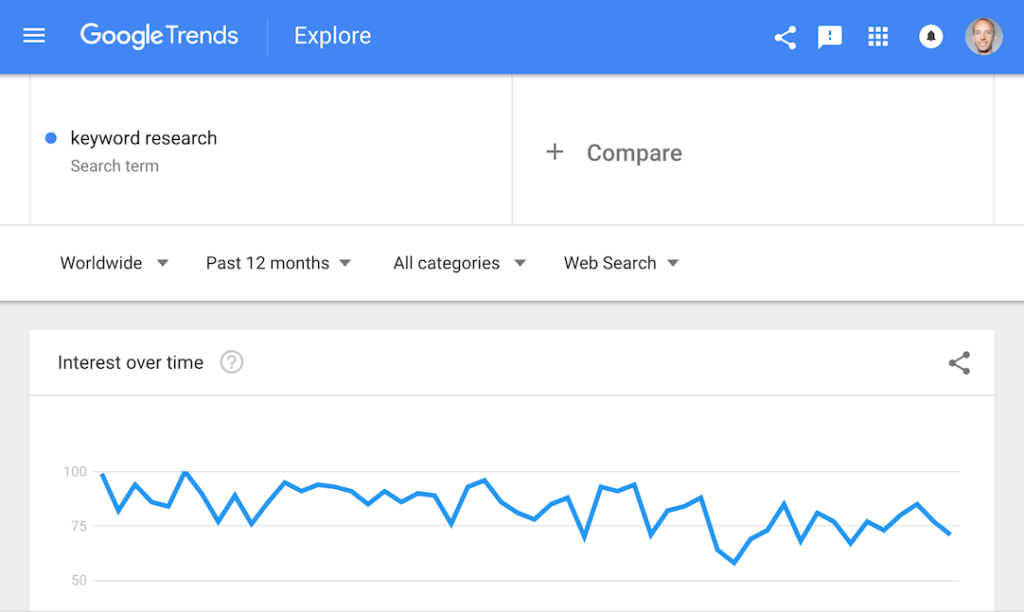The height and width of the screenshot is (612, 1024).
Task: Edit the keyword research search term
Action: (144, 138)
